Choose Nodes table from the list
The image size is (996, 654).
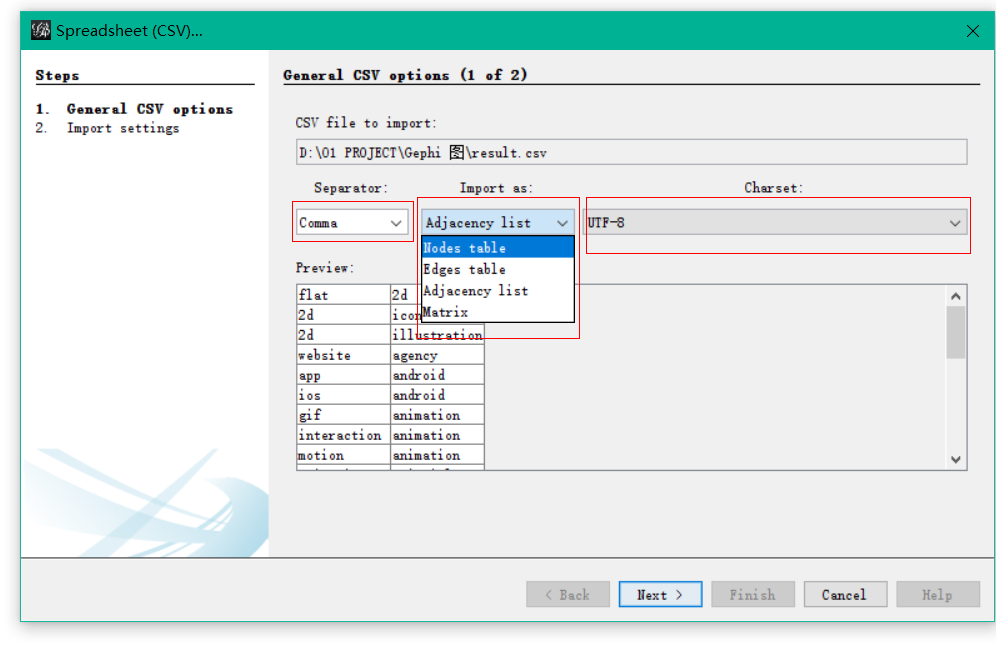point(498,248)
